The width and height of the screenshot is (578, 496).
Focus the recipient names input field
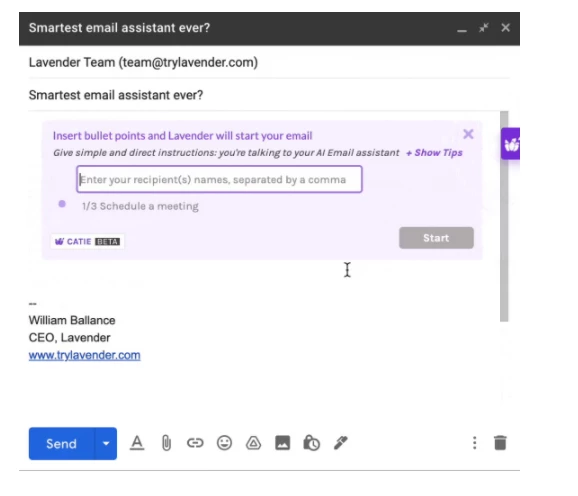point(219,179)
